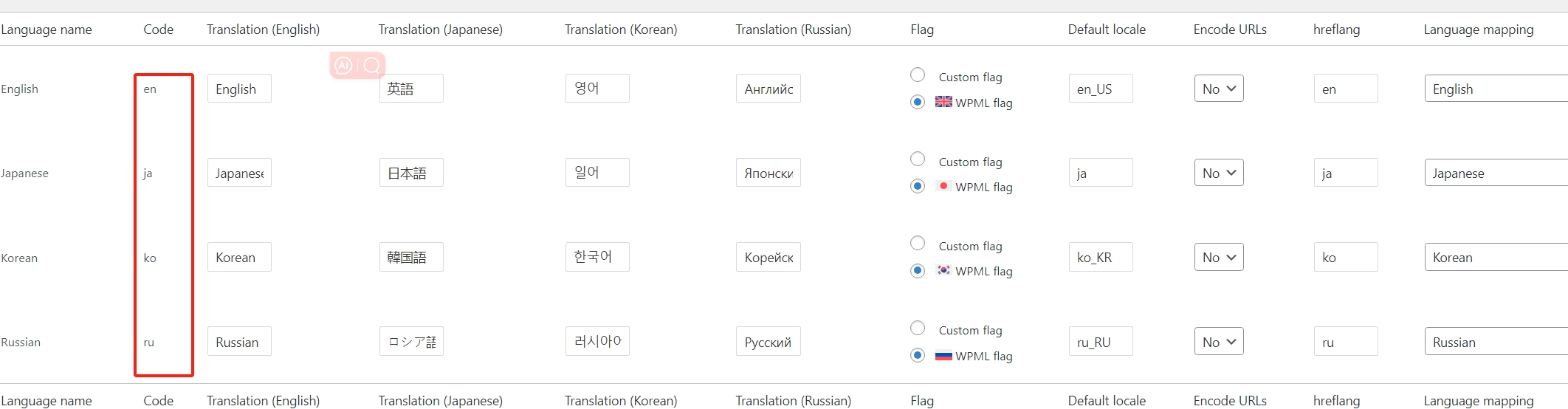Screen dimensions: 1568x409
Task: Click the Russia flag icon
Action: (x=943, y=355)
